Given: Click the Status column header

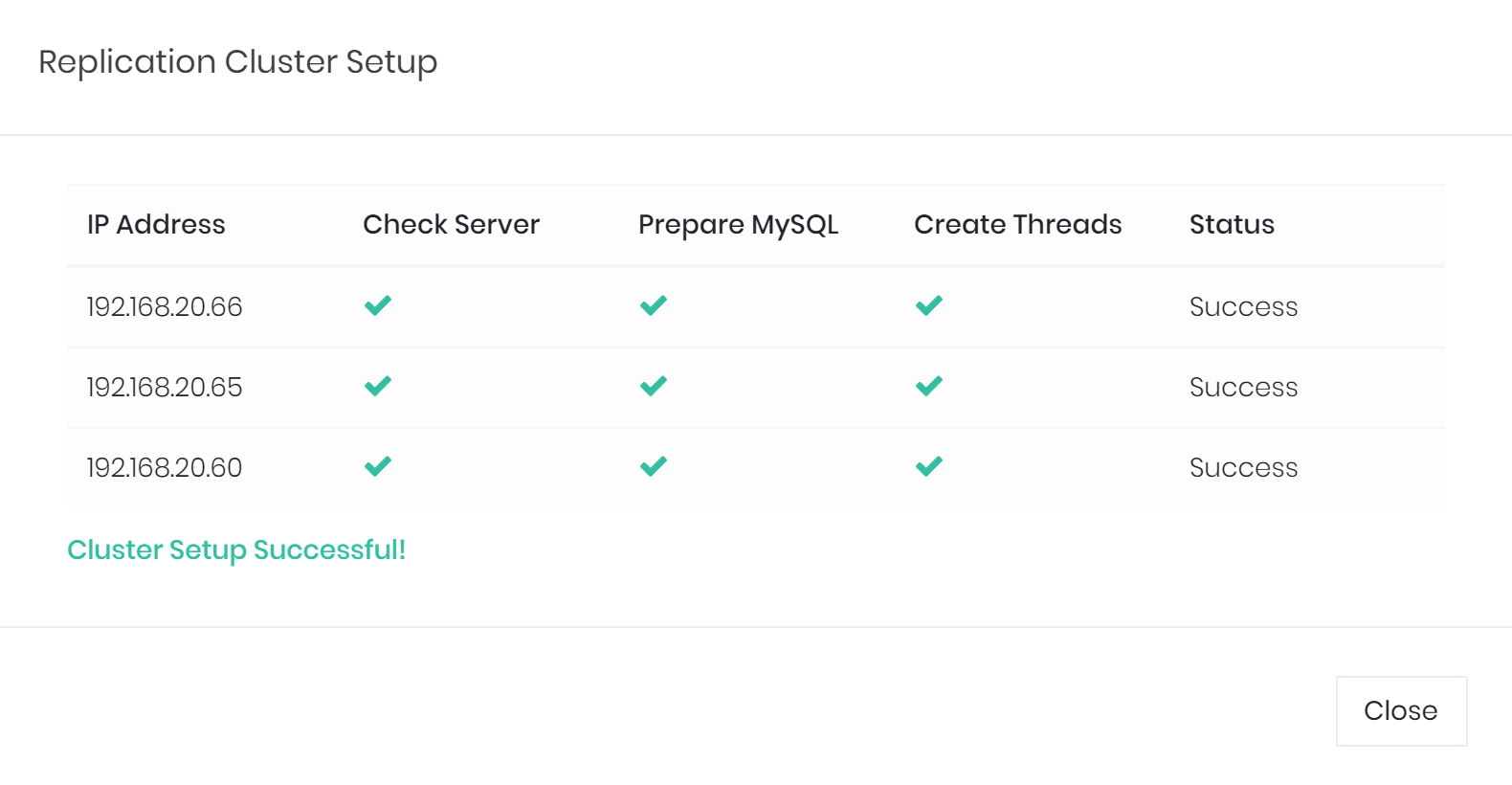Looking at the screenshot, I should 1232,224.
